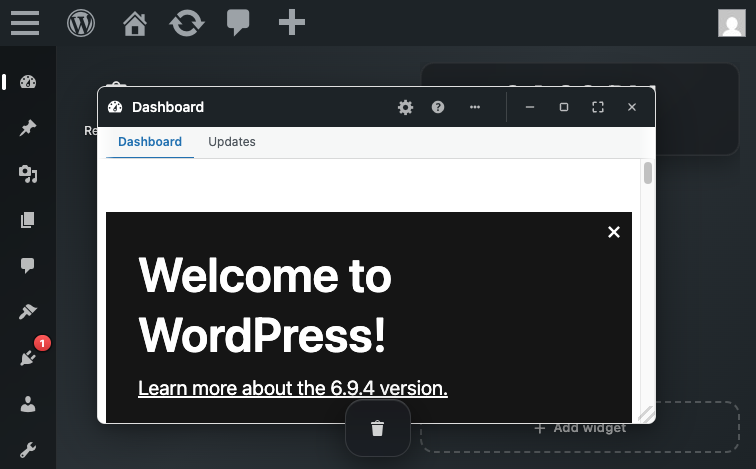The image size is (756, 469).
Task: Click the WordPress logo icon
Action: (81, 23)
